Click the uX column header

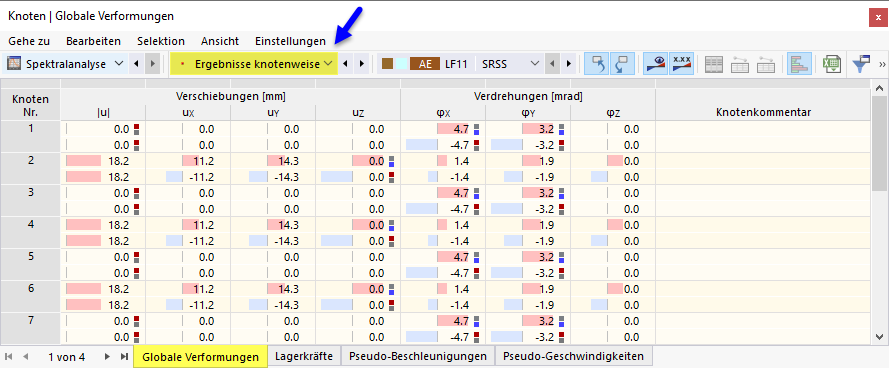(x=188, y=112)
